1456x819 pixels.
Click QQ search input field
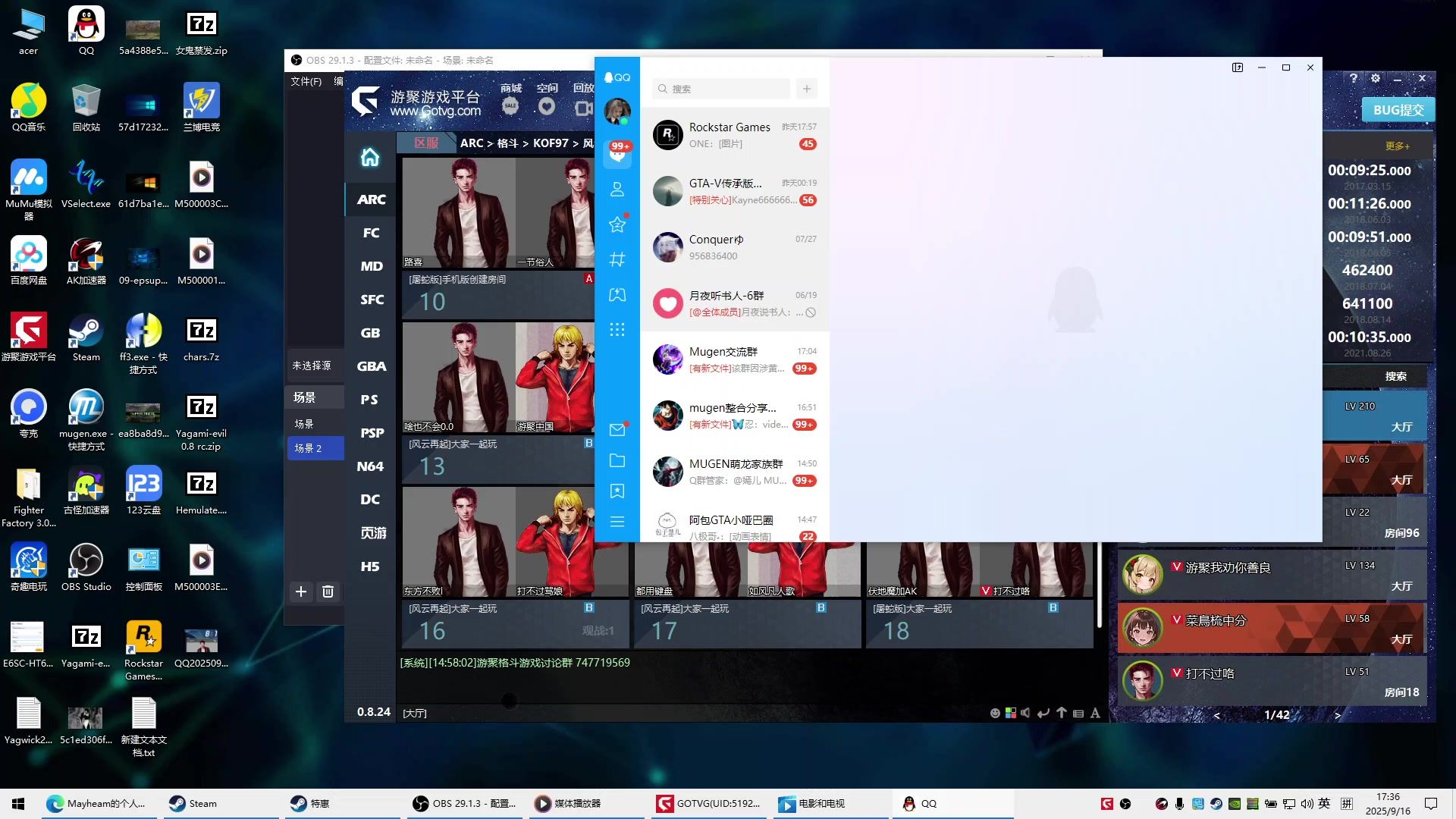click(x=721, y=89)
